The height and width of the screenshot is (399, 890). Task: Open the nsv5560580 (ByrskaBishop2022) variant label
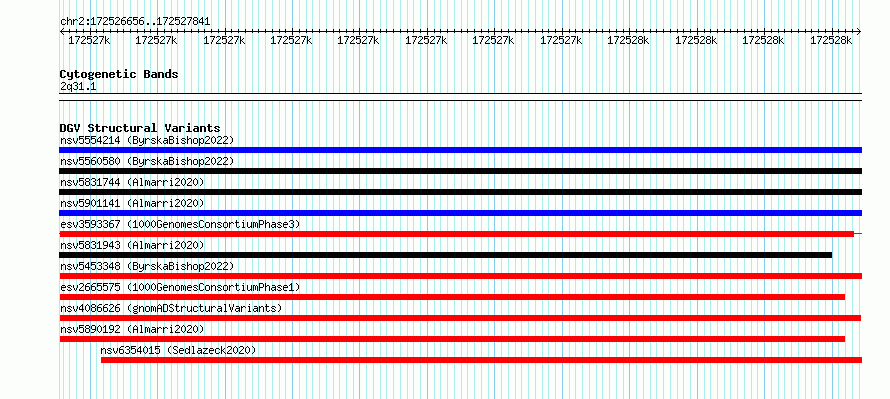[x=147, y=161]
